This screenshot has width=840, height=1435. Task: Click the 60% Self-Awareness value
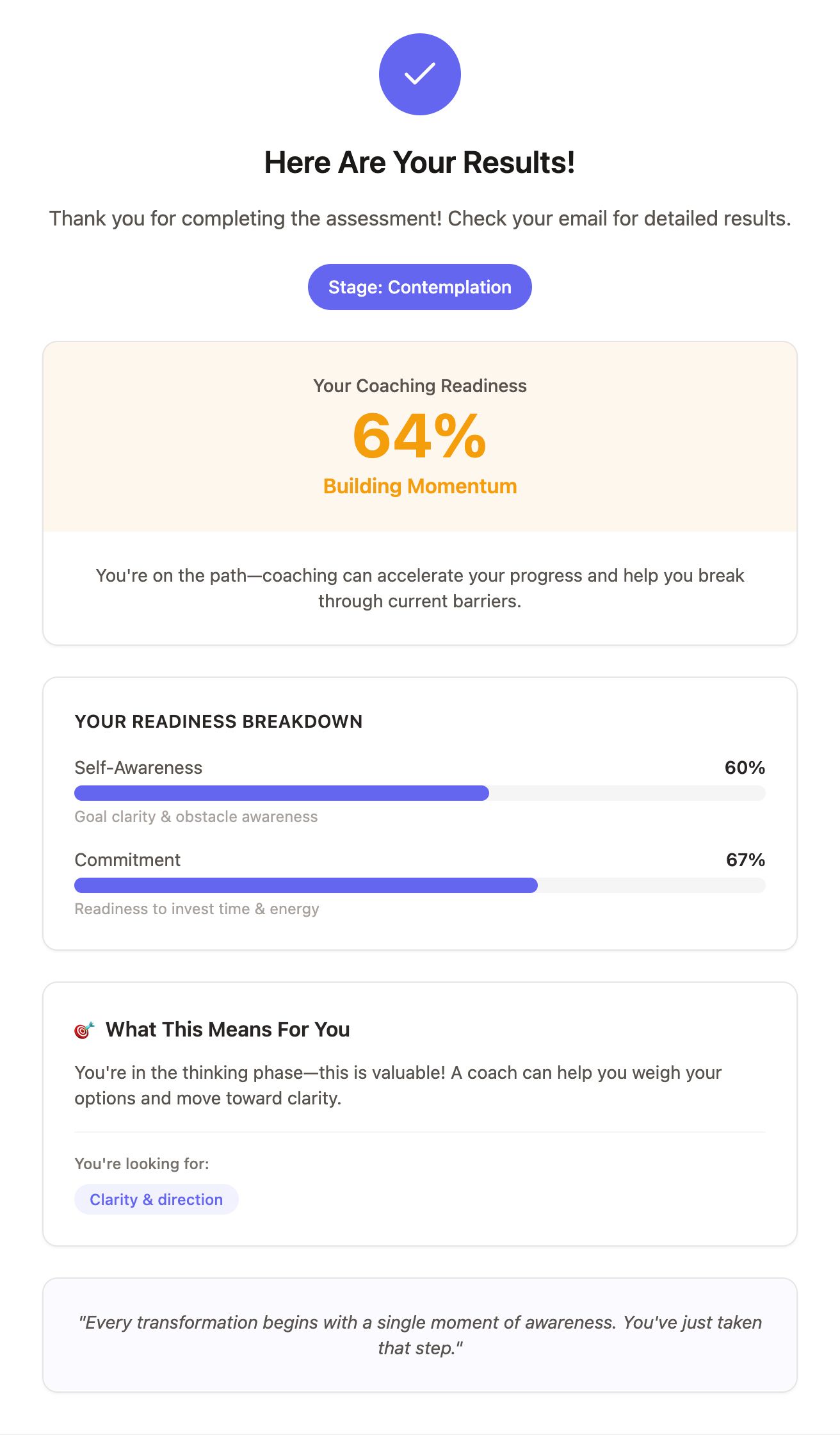click(x=745, y=767)
